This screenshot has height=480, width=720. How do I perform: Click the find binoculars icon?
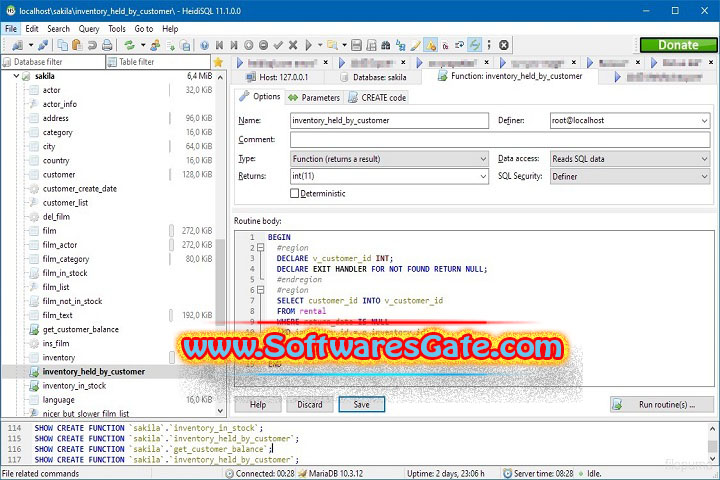[386, 45]
